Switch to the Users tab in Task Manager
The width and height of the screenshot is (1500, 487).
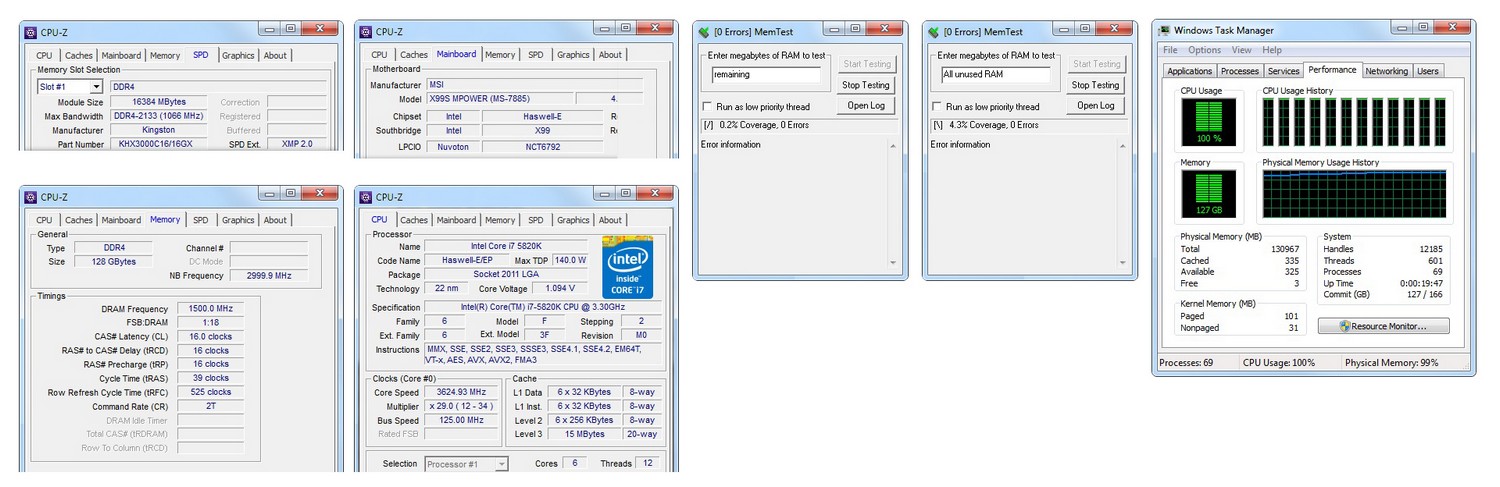pyautogui.click(x=1428, y=71)
